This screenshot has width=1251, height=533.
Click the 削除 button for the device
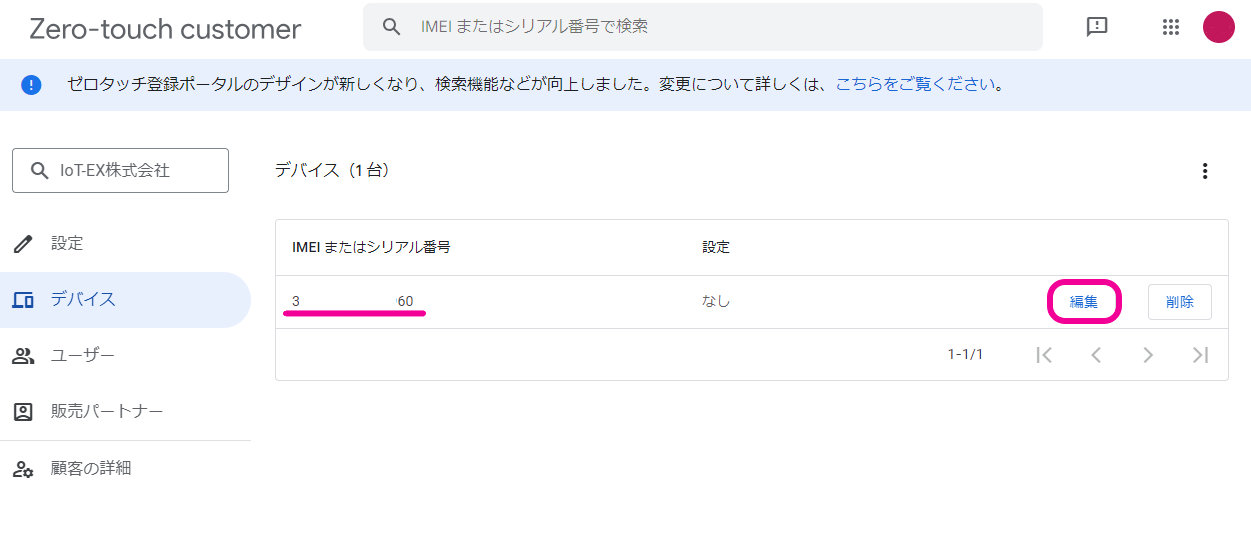point(1179,302)
